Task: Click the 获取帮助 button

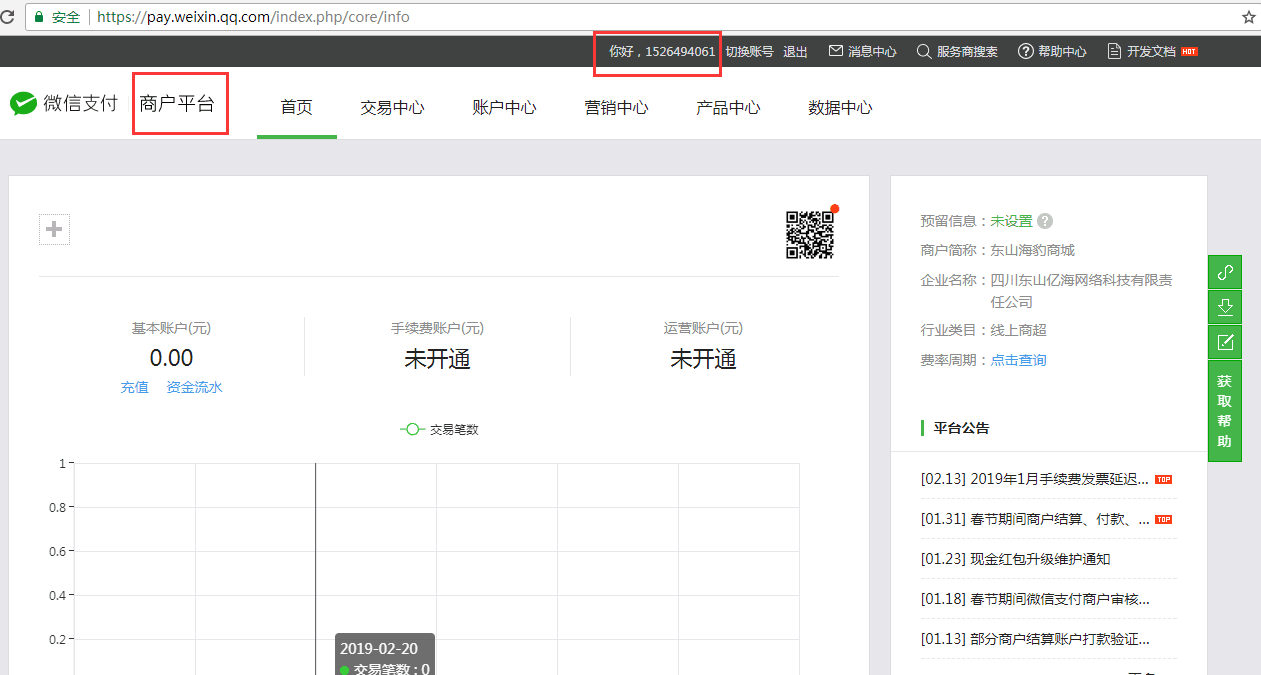Action: pyautogui.click(x=1225, y=411)
